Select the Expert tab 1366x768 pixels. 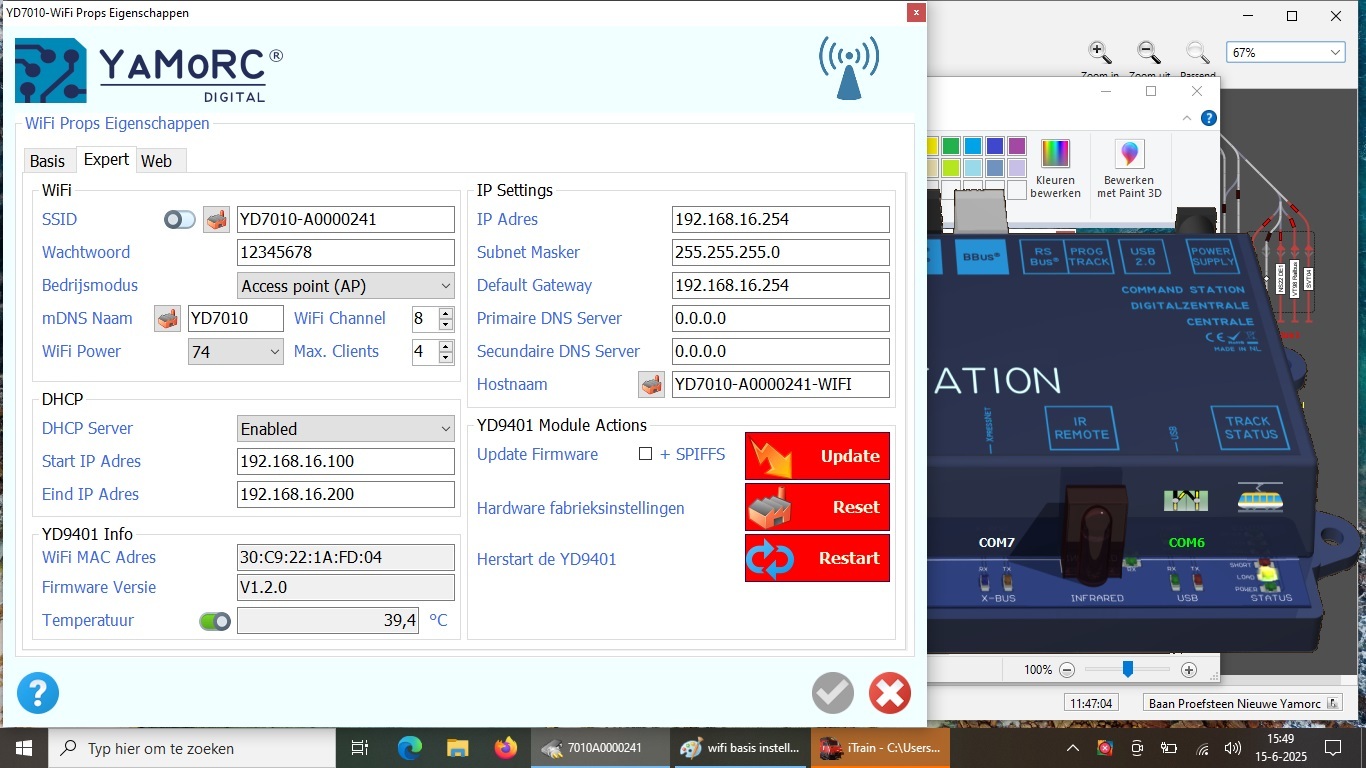[106, 160]
